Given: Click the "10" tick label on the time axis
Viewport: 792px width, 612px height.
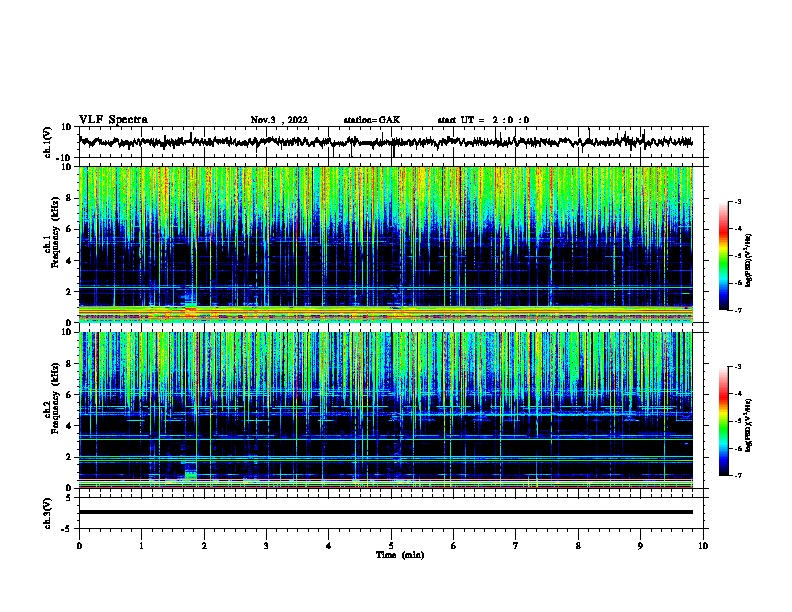Looking at the screenshot, I should click(703, 546).
